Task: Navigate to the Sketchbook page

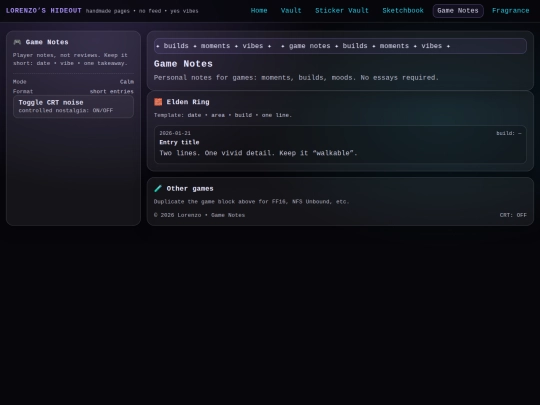Action: 403,11
